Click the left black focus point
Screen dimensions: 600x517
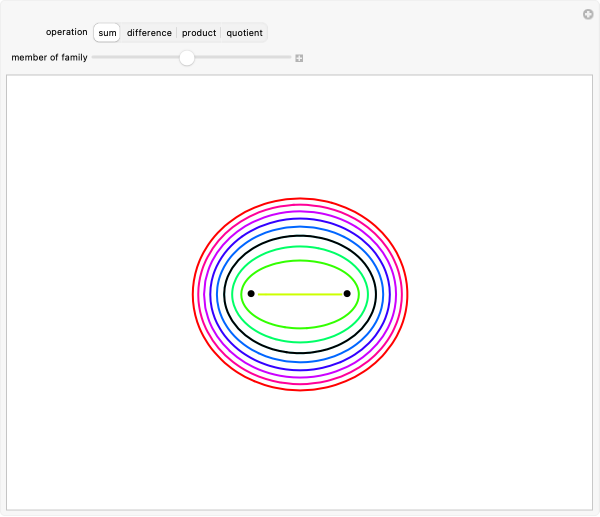point(251,294)
